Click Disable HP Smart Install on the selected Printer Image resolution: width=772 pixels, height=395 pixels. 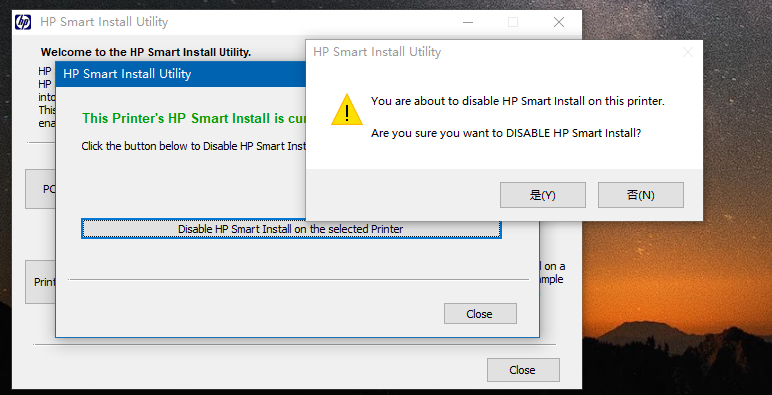coord(291,229)
